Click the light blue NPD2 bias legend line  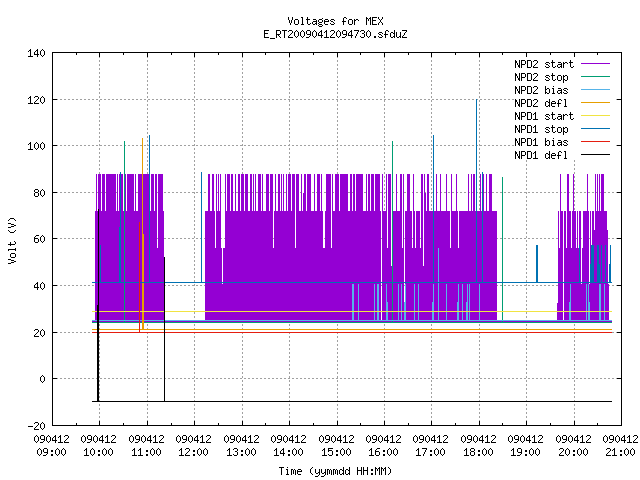click(x=595, y=89)
